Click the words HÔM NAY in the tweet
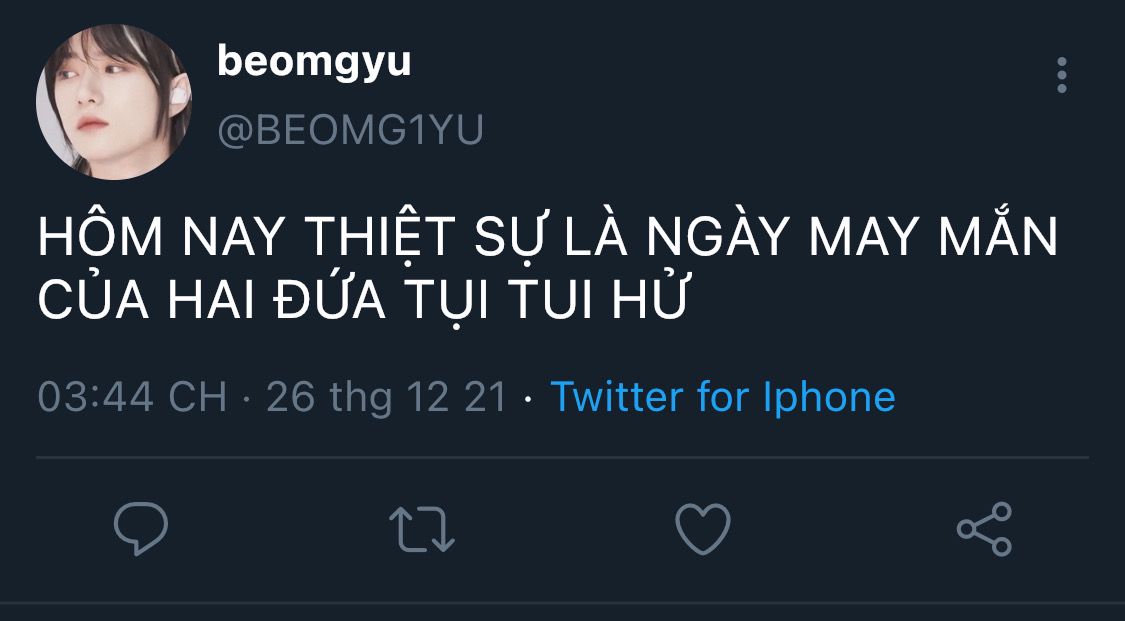1125x621 pixels. [159, 234]
